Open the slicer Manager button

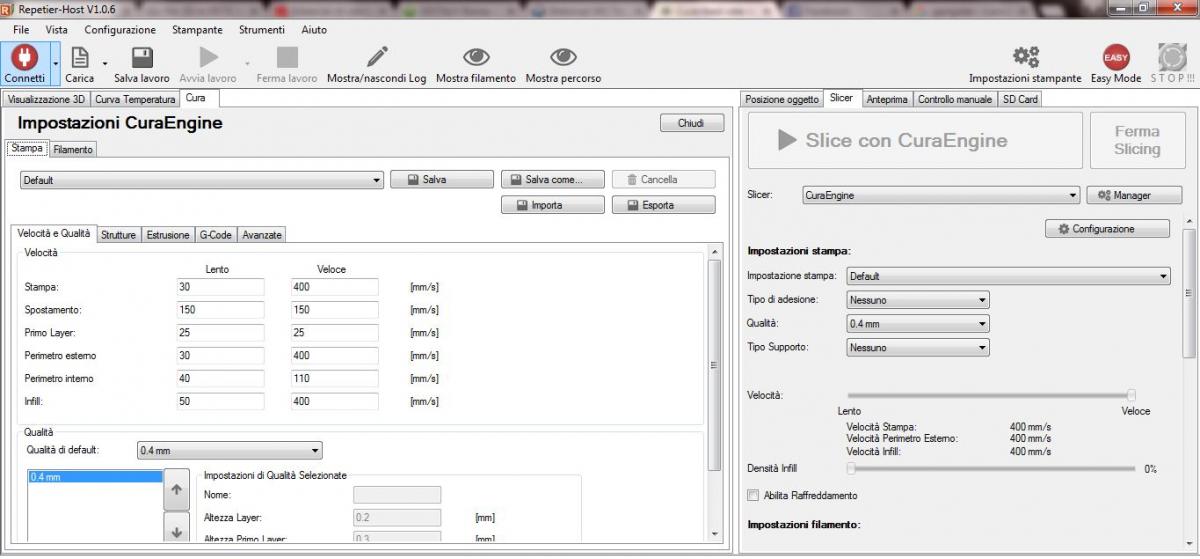coord(1135,195)
